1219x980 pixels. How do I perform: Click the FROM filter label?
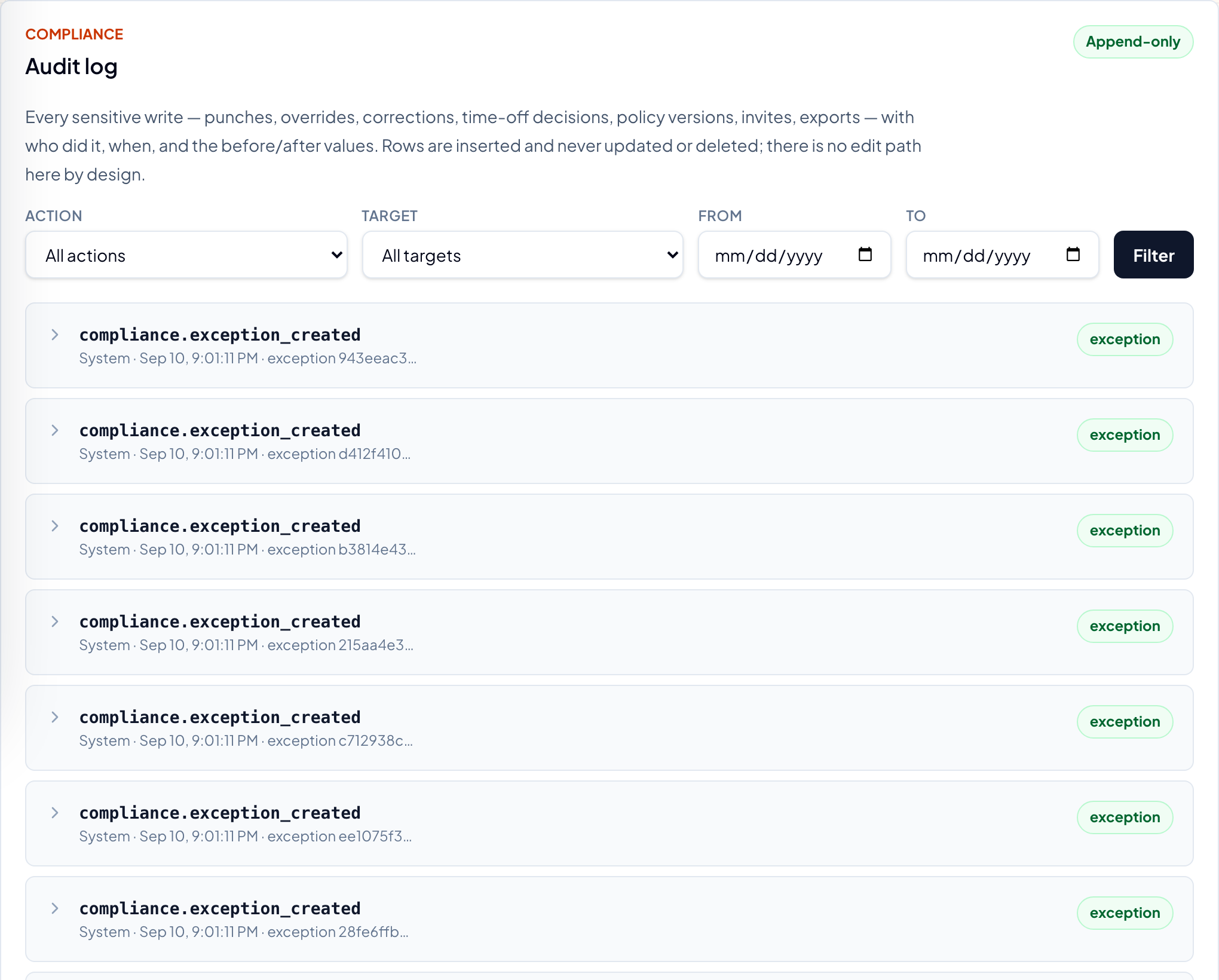pos(720,216)
